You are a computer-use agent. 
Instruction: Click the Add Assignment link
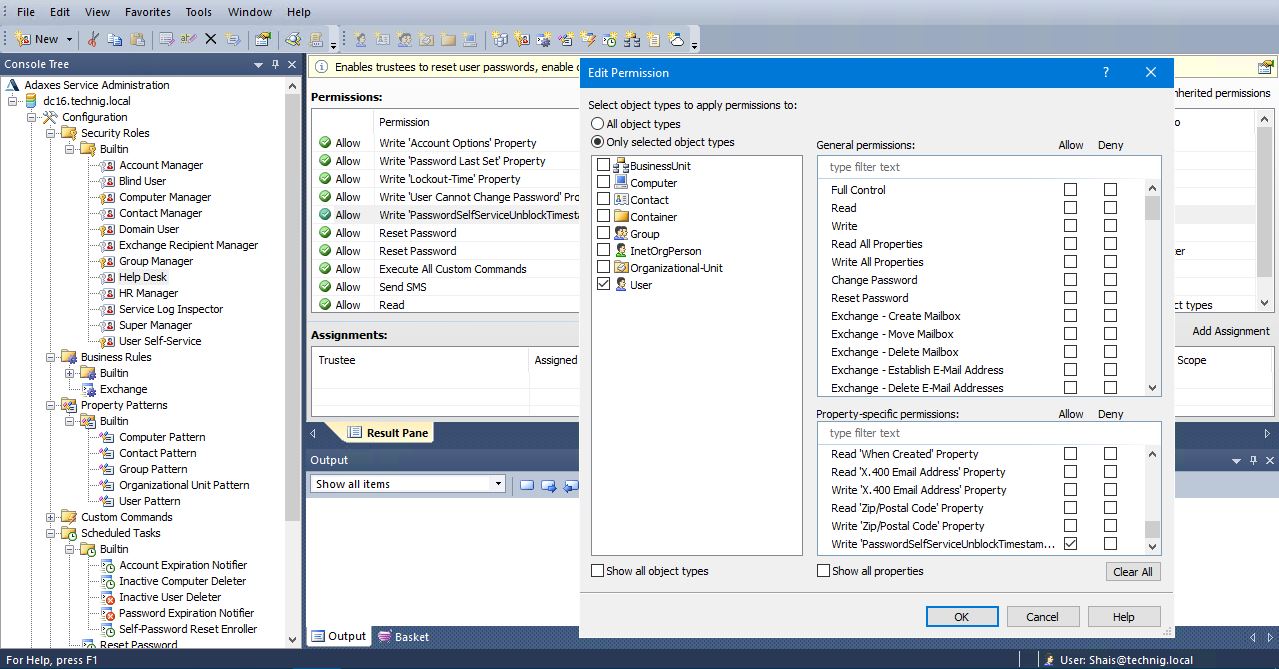click(1231, 331)
